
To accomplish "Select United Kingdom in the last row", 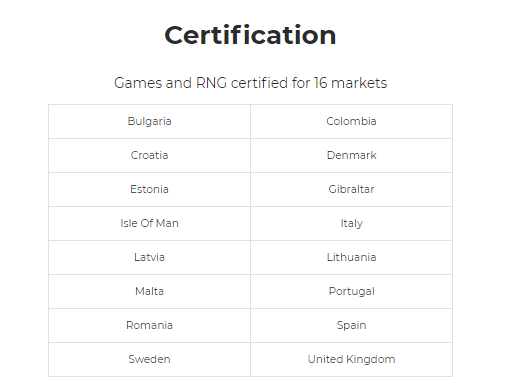I will click(x=351, y=359).
